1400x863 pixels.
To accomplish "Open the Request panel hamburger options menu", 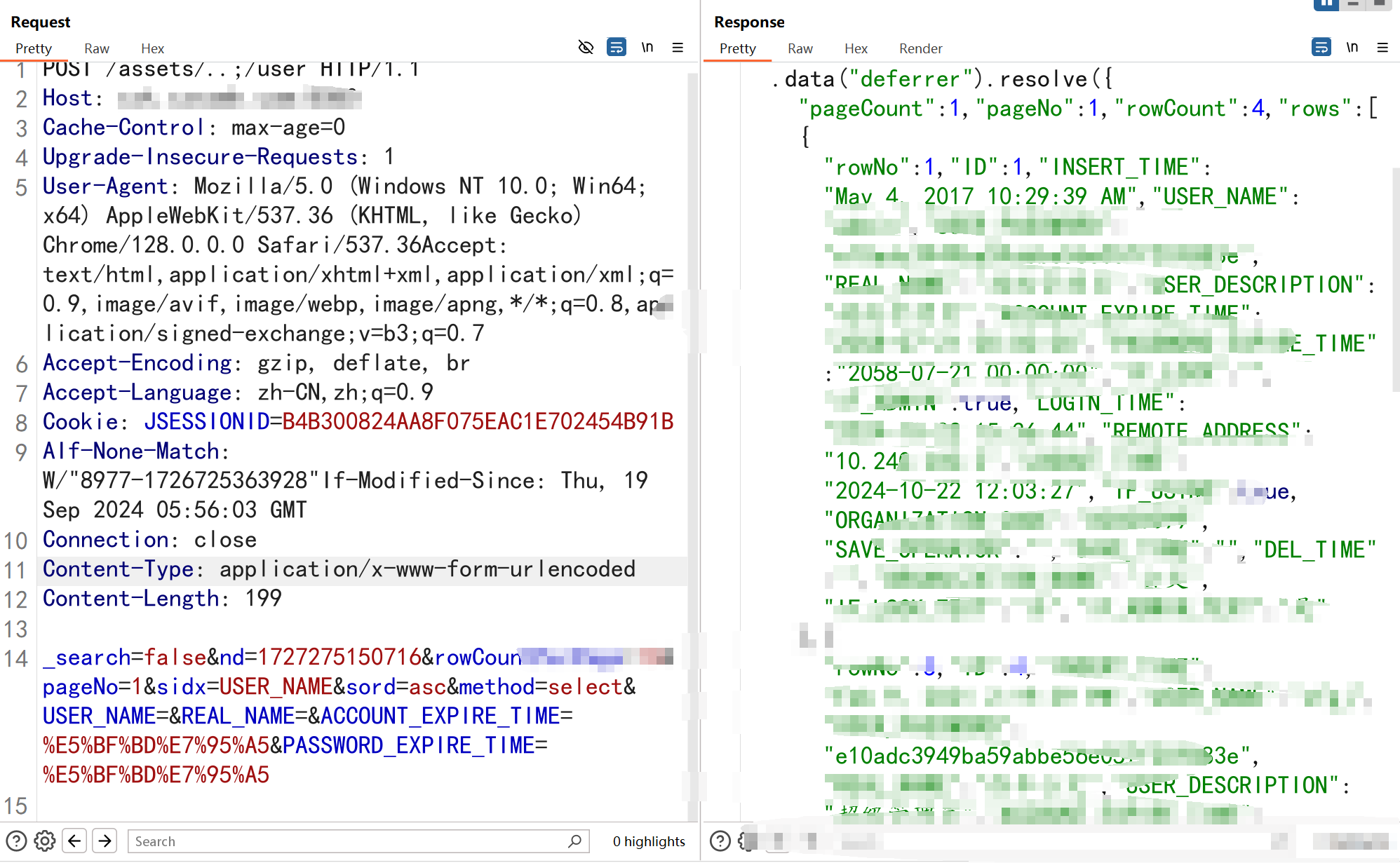I will coord(678,48).
